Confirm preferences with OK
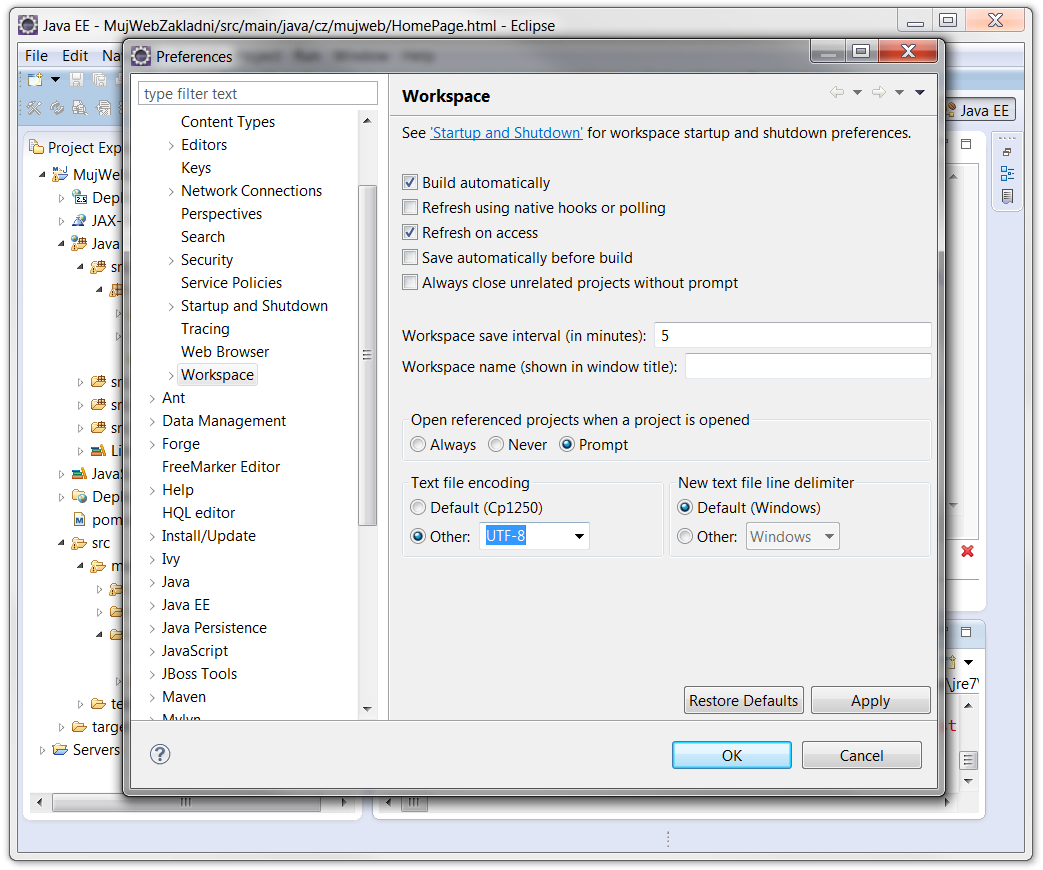The width and height of the screenshot is (1043, 870). 732,755
